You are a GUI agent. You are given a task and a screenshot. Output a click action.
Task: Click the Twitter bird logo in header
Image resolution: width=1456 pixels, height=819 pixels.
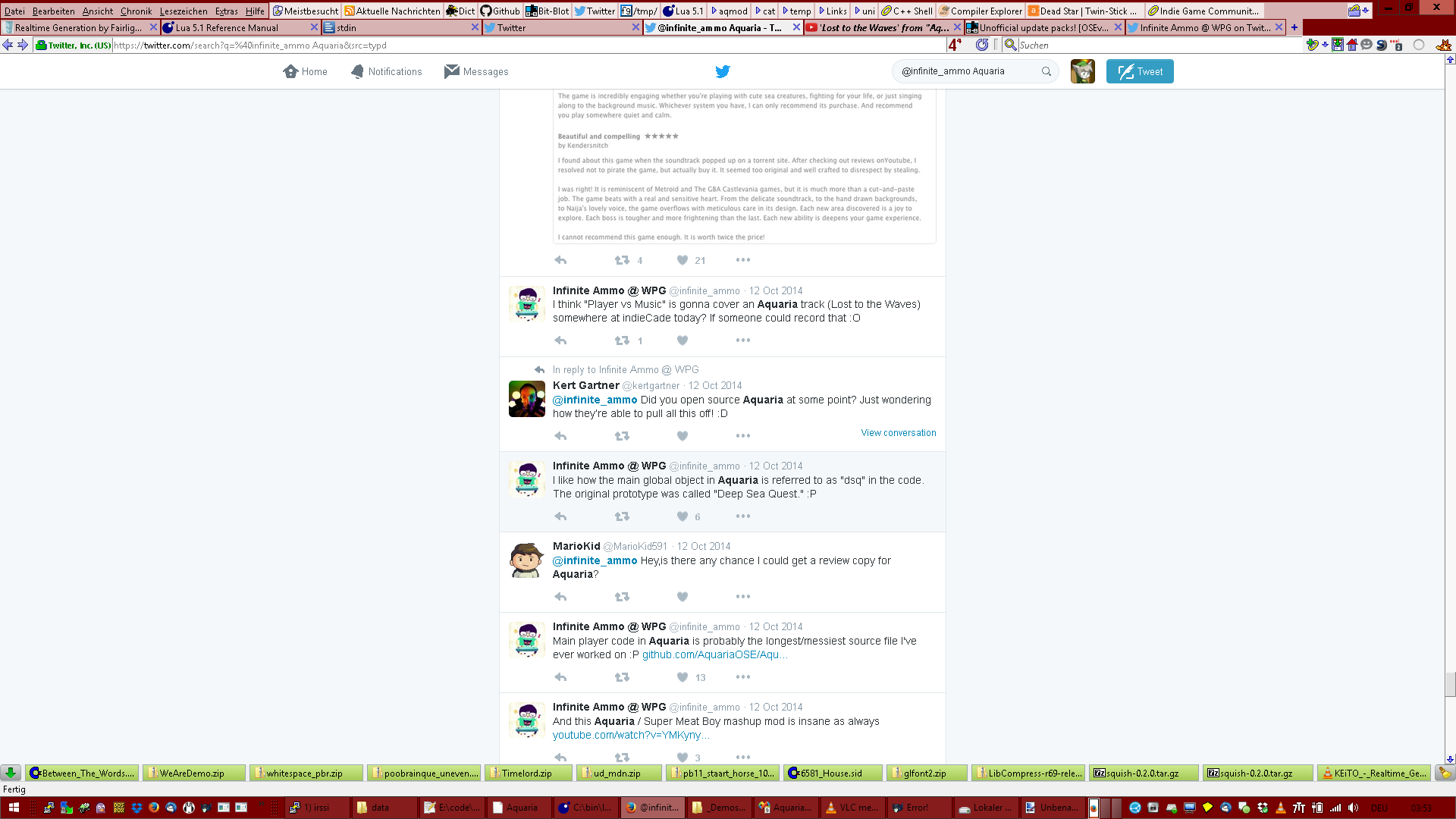tap(723, 71)
